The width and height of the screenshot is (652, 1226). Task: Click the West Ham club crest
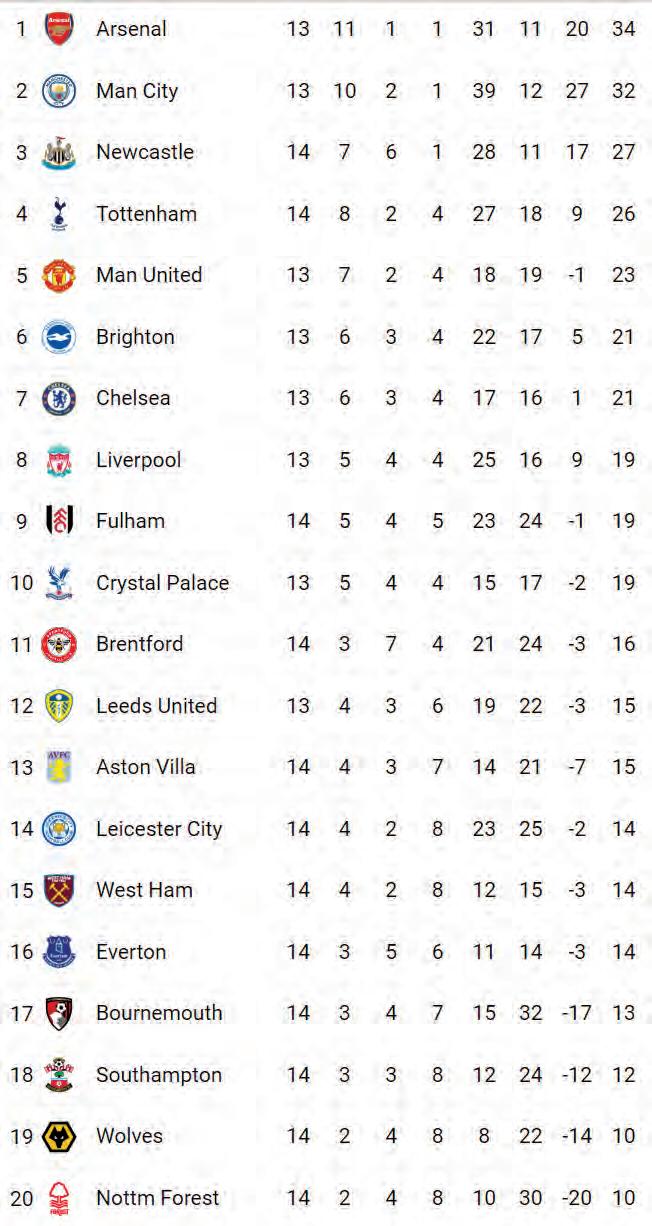pyautogui.click(x=59, y=891)
